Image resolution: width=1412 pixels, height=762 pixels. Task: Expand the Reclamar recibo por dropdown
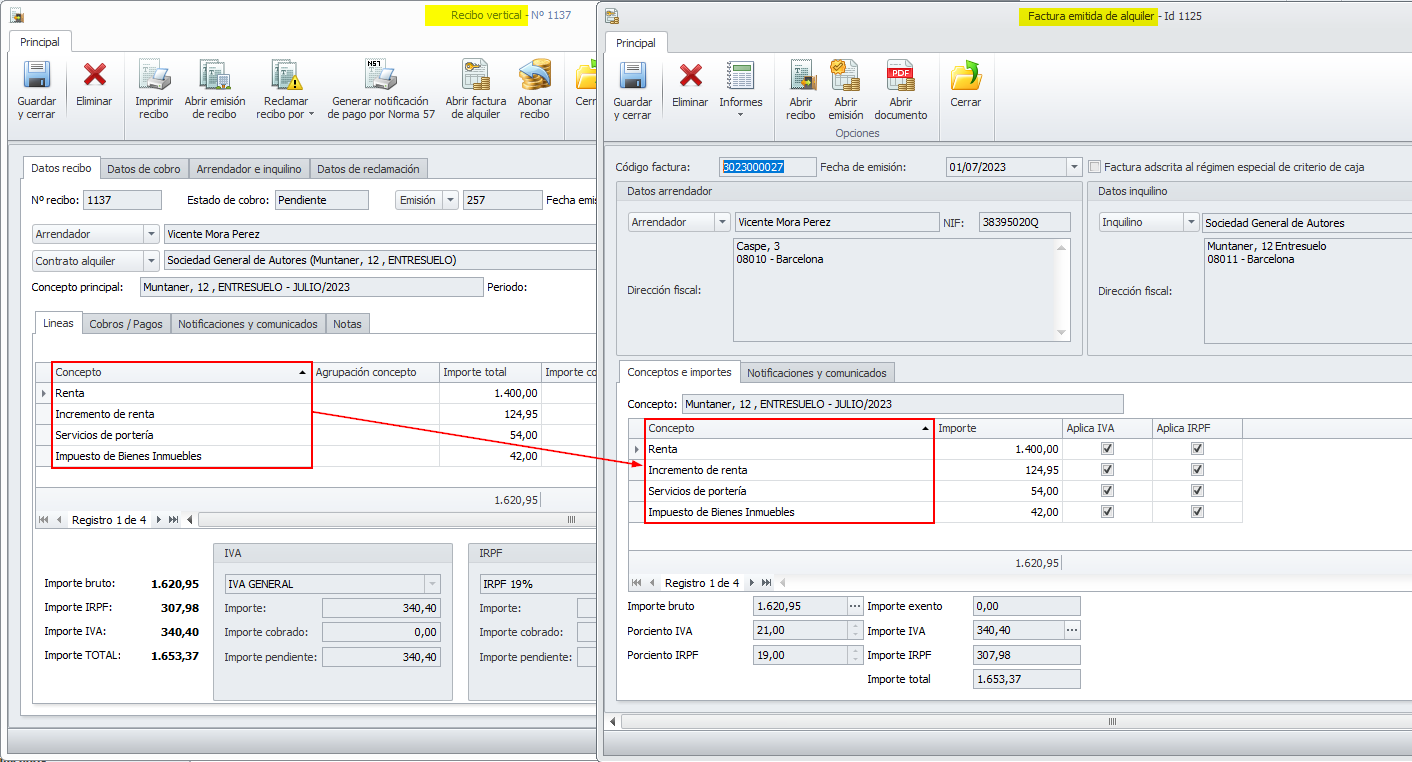(311, 114)
